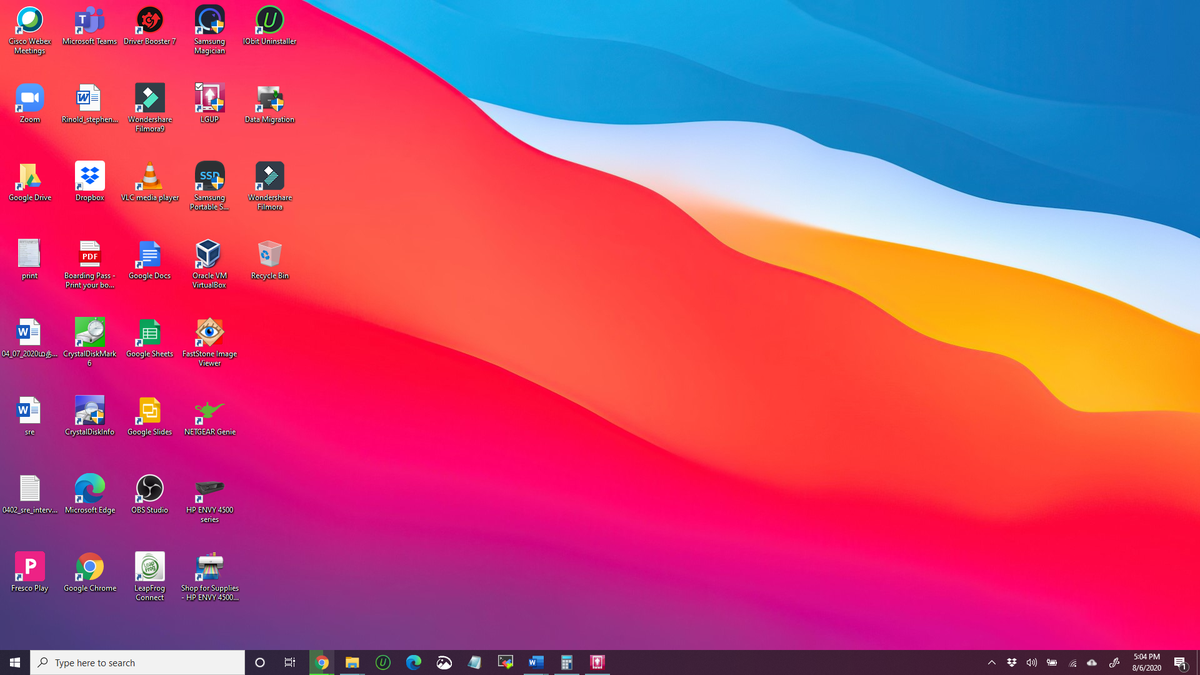
Task: Open IObit Uninstaller from taskbar
Action: (382, 662)
